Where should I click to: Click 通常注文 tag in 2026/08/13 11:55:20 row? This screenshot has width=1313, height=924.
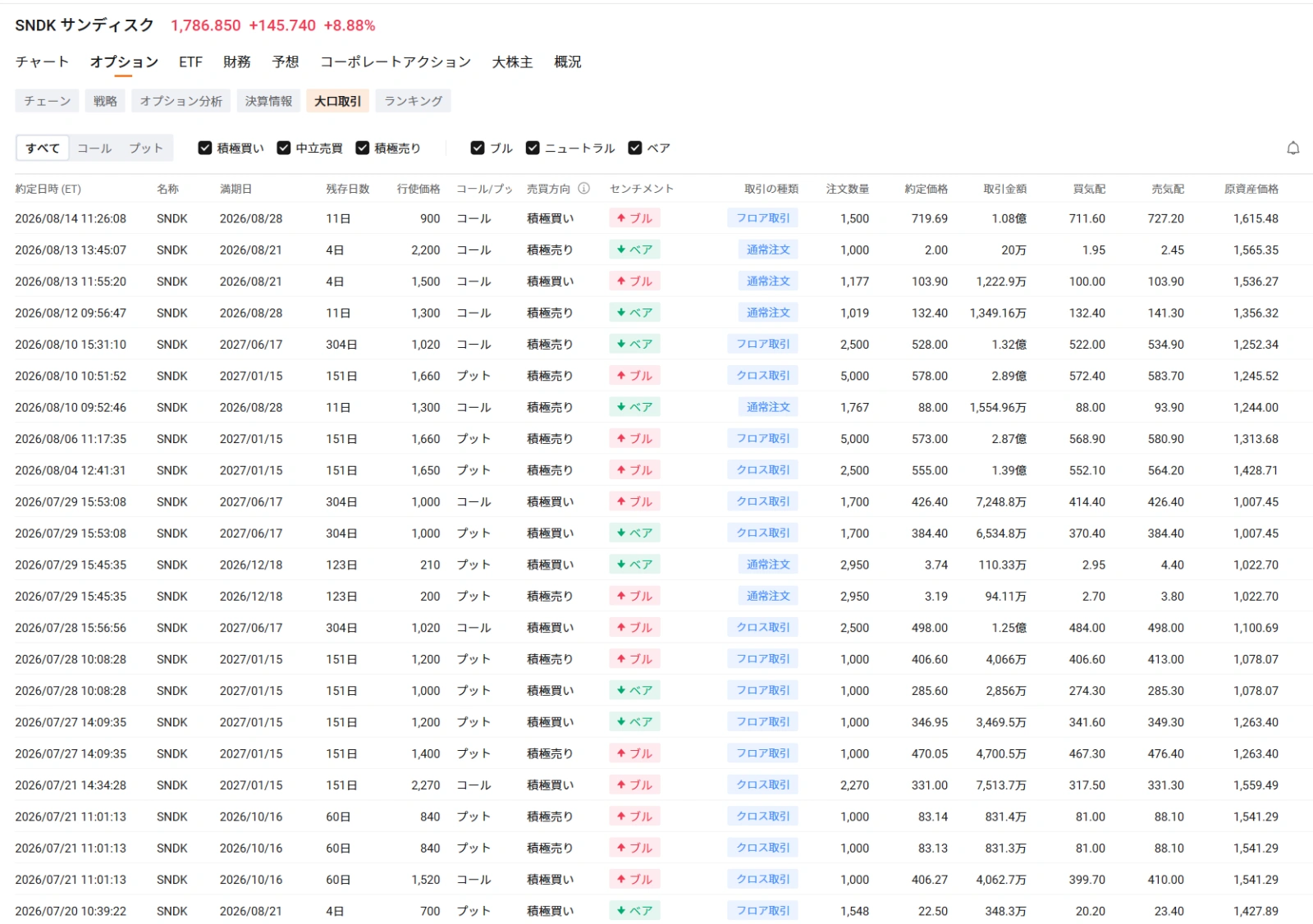coord(768,281)
